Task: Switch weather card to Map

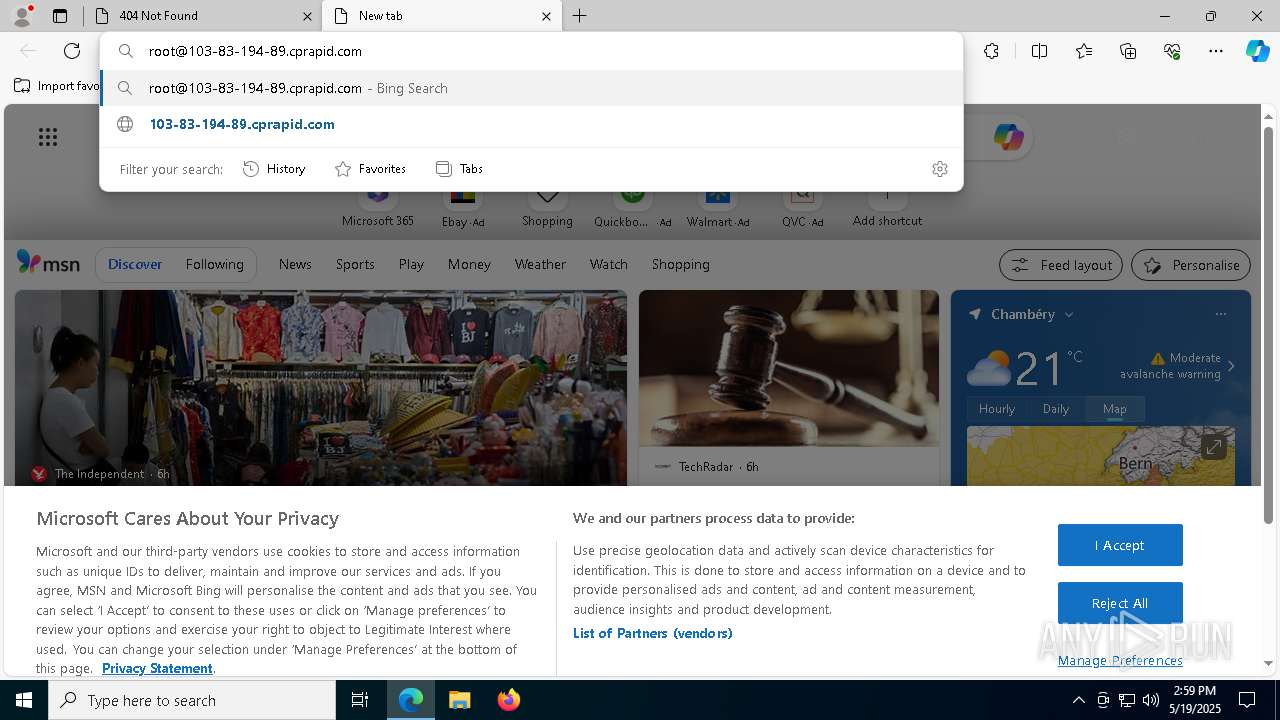Action: [x=1115, y=408]
